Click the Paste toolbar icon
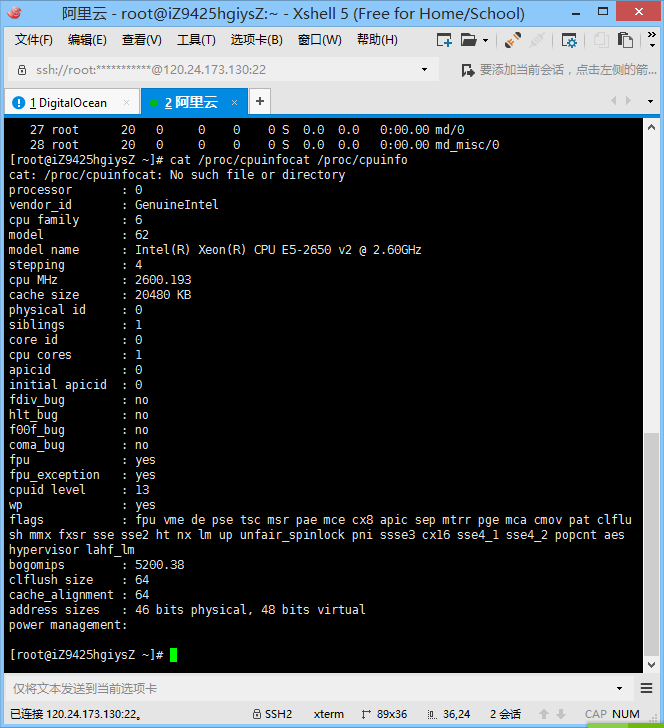The height and width of the screenshot is (728, 664). 625,40
